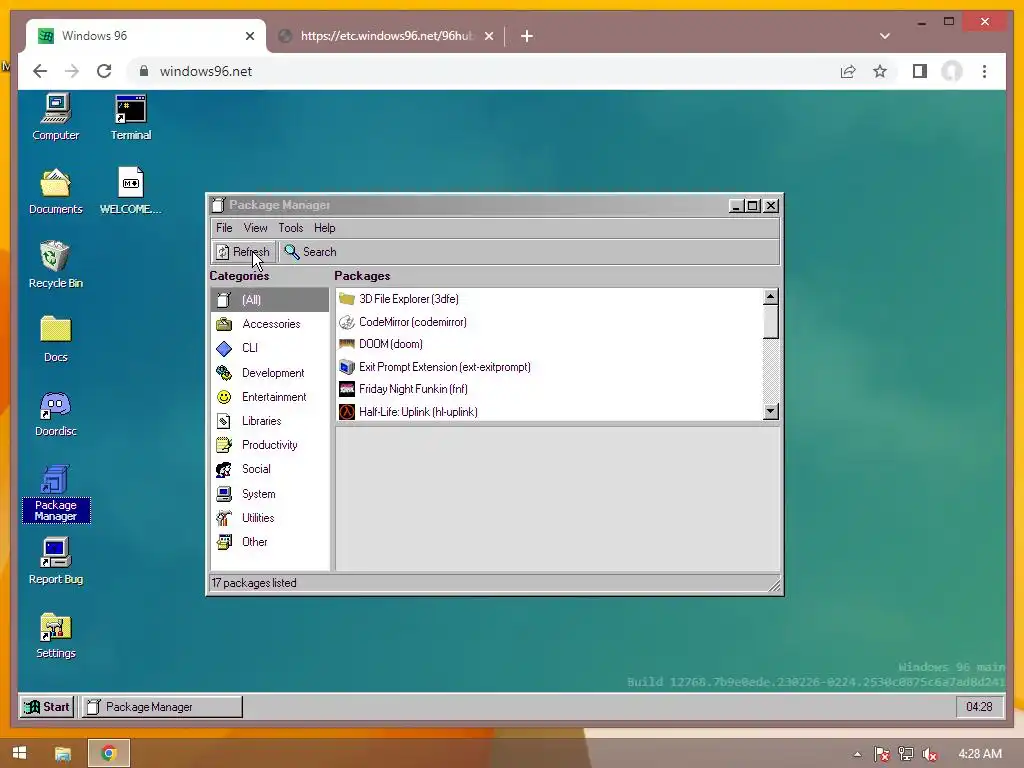Select the Friday Night Funkin (fnf) package
The height and width of the screenshot is (768, 1024).
[x=549, y=389]
